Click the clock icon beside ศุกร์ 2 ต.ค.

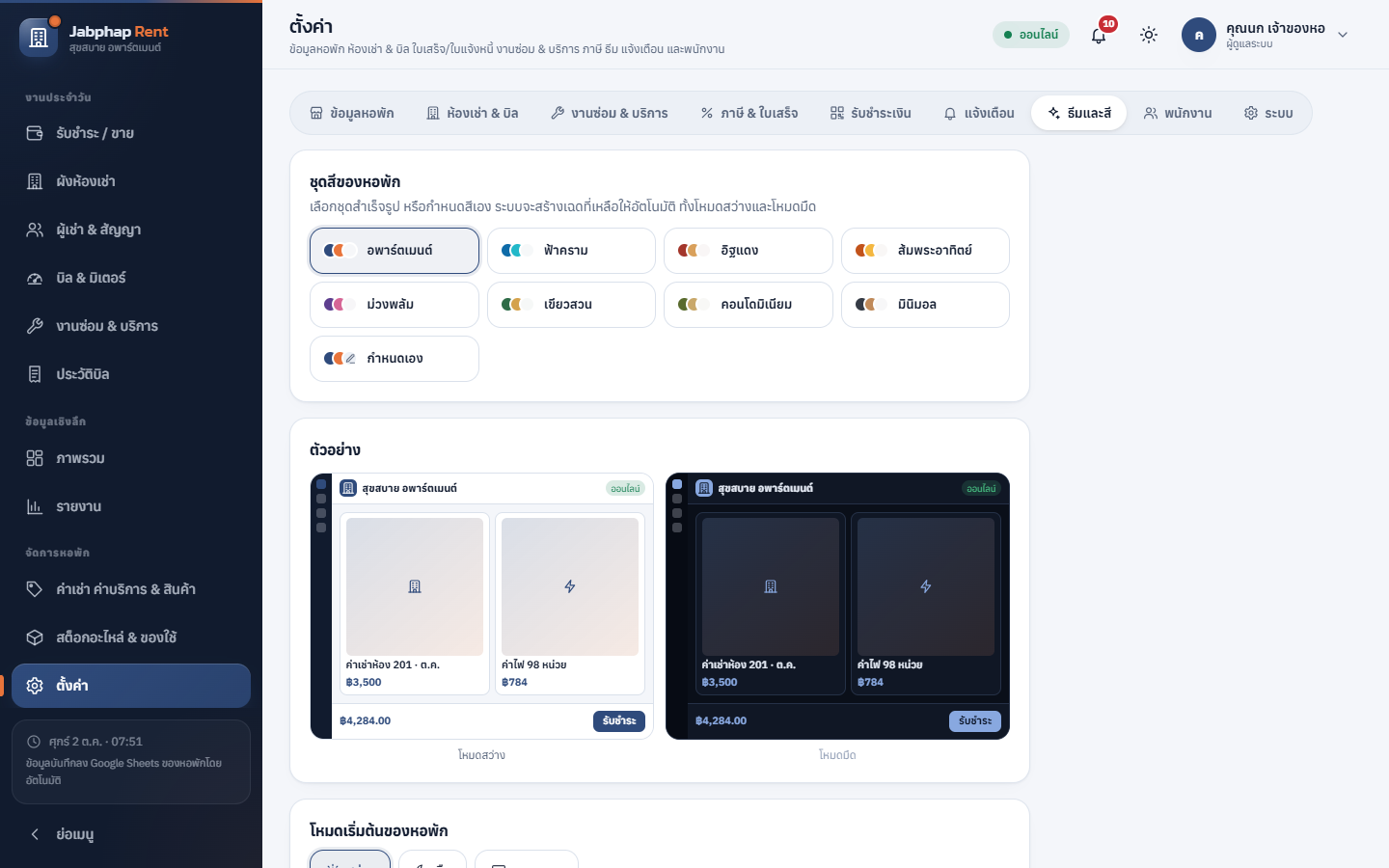(x=34, y=742)
